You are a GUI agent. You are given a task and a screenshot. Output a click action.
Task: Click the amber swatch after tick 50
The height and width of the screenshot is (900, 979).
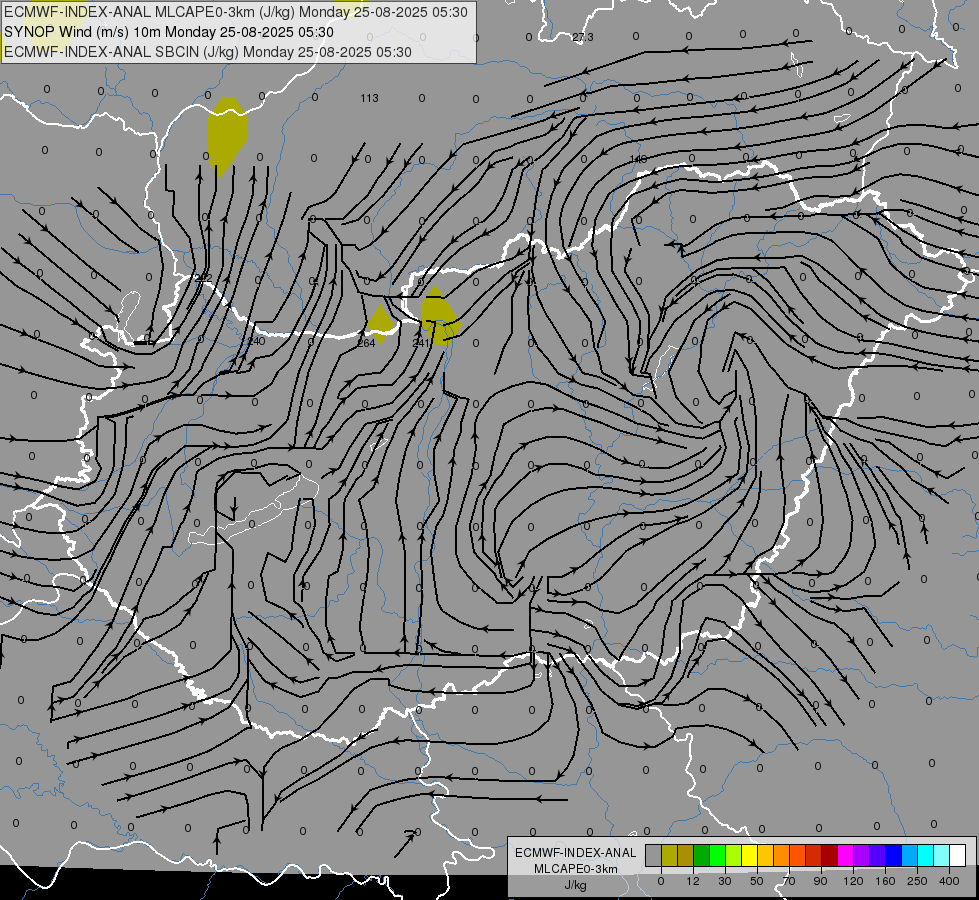(x=765, y=855)
